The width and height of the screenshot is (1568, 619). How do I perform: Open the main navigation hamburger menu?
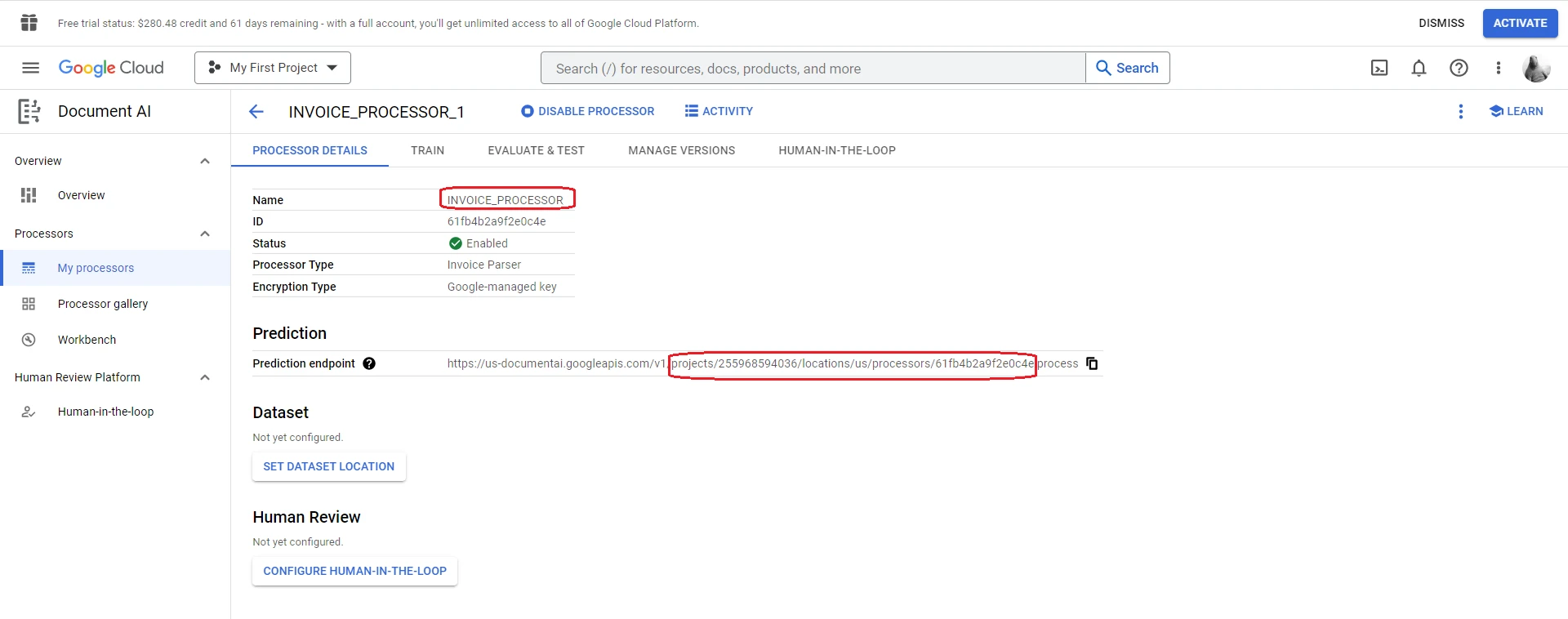pyautogui.click(x=30, y=68)
